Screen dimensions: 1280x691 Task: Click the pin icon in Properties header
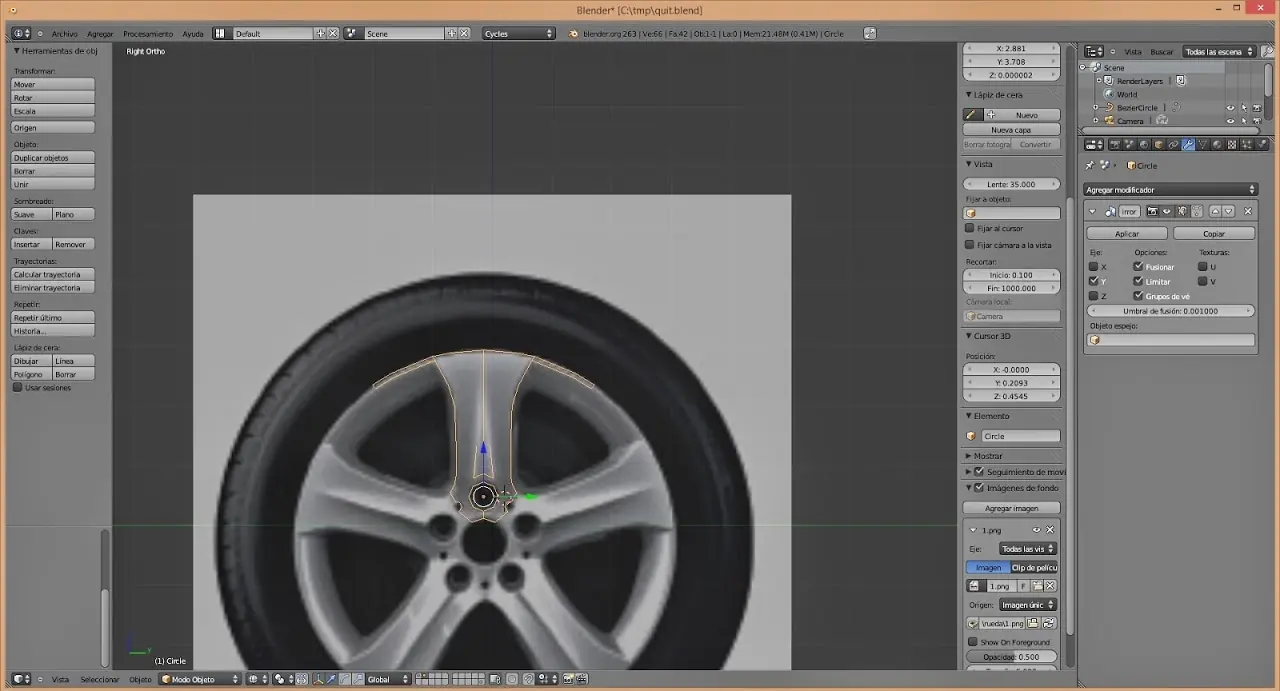point(1090,165)
